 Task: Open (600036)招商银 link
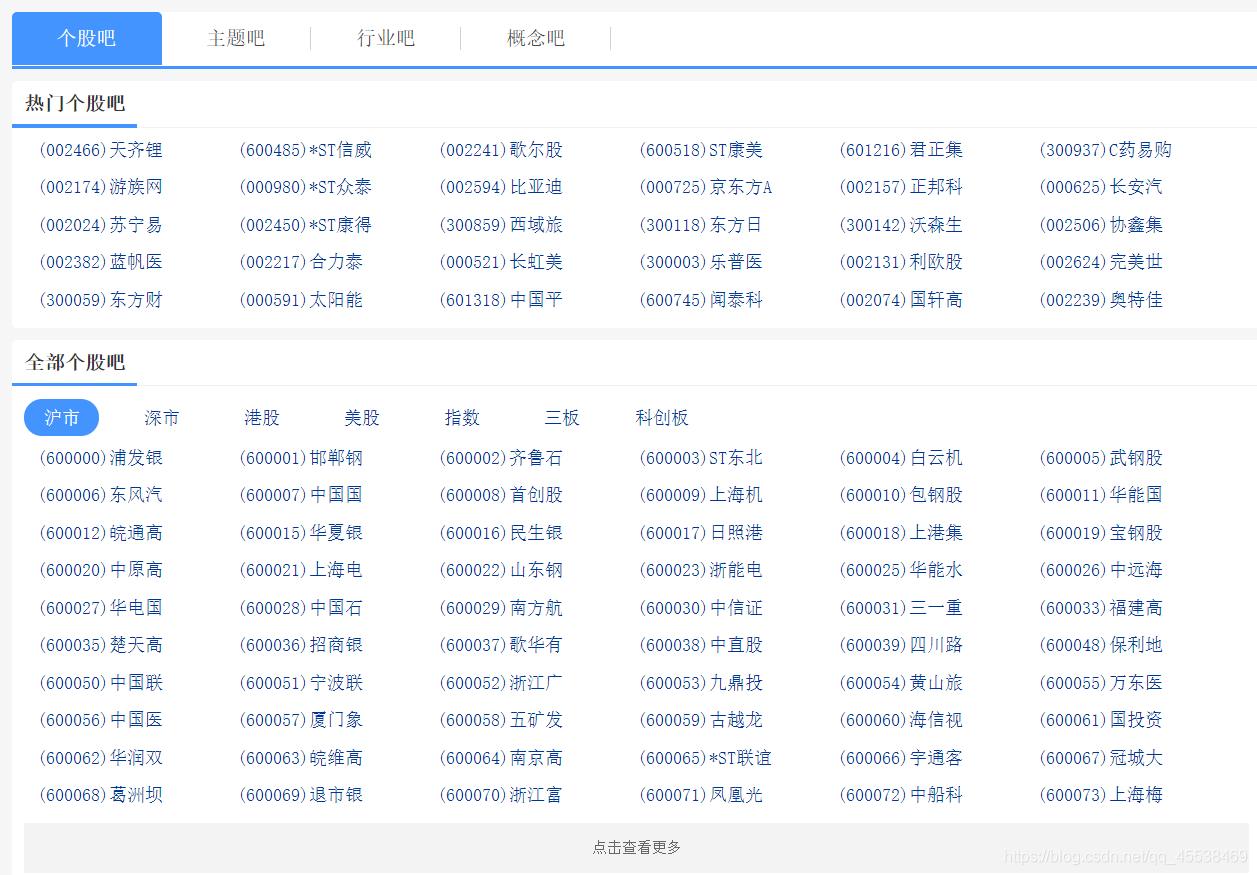[301, 645]
